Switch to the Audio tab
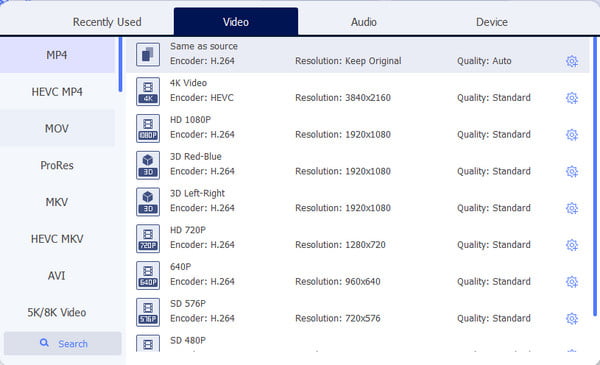Screen dimensions: 600x365 [364, 22]
